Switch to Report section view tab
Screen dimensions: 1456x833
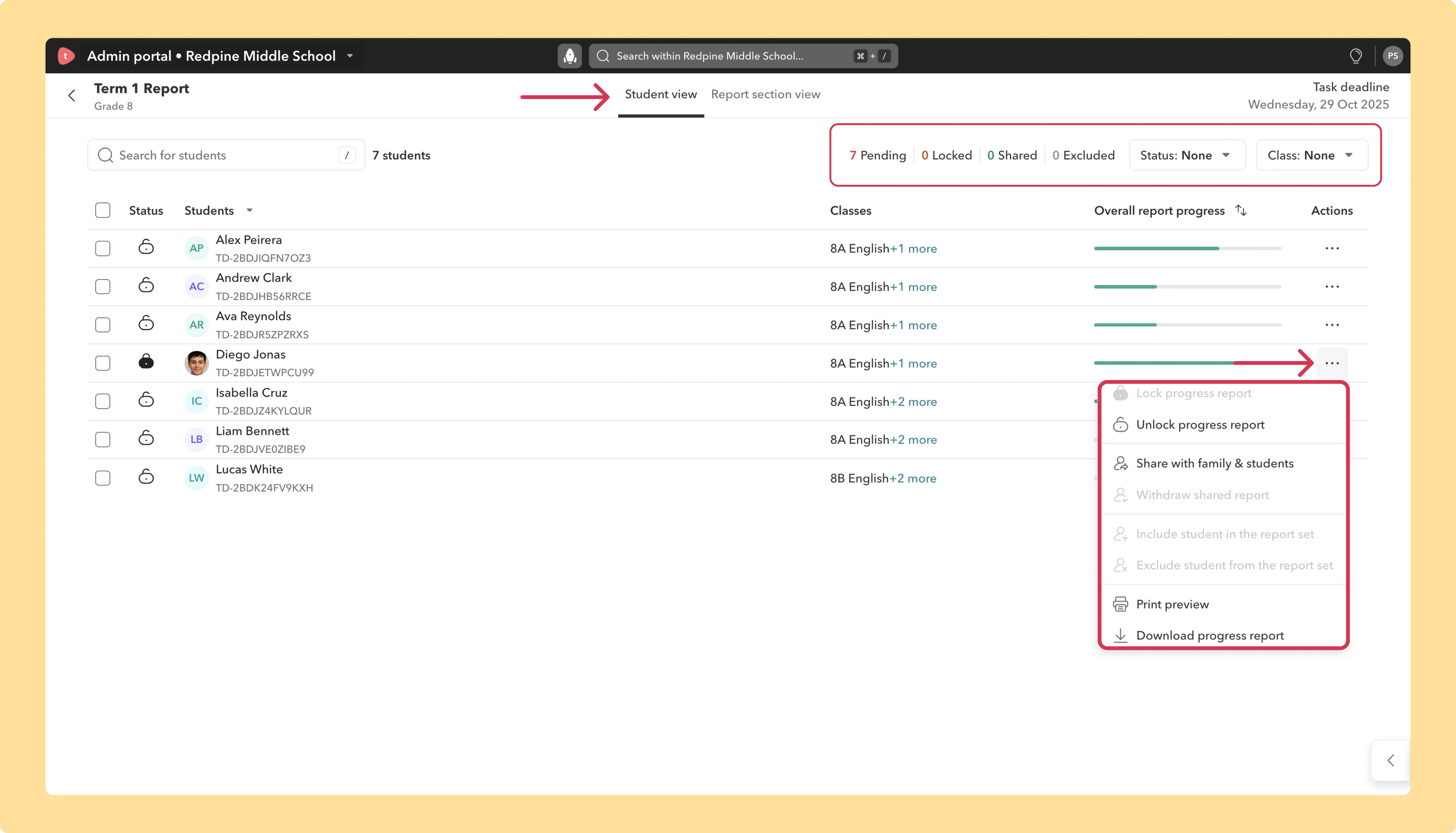point(765,94)
